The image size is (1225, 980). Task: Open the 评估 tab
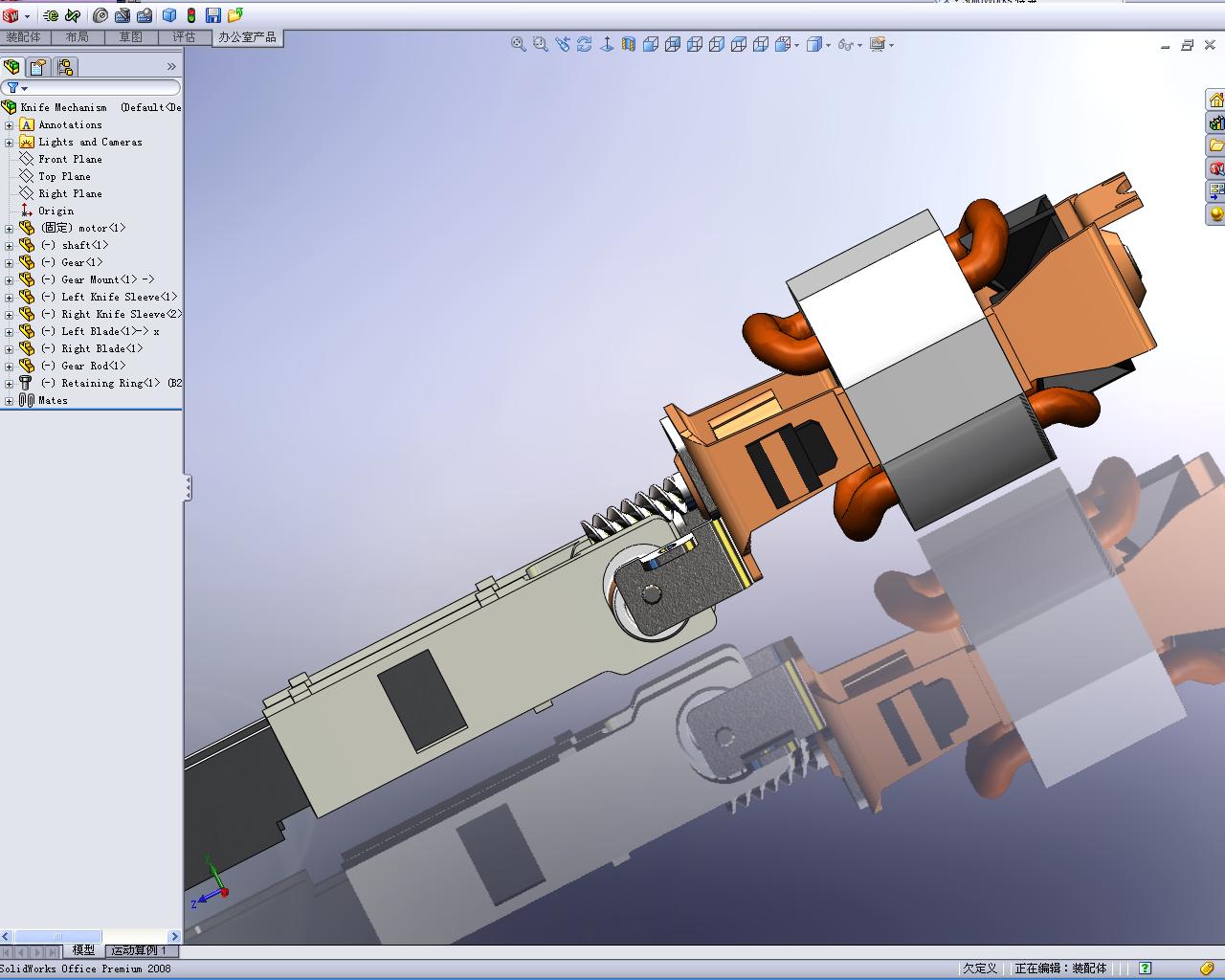coord(184,37)
